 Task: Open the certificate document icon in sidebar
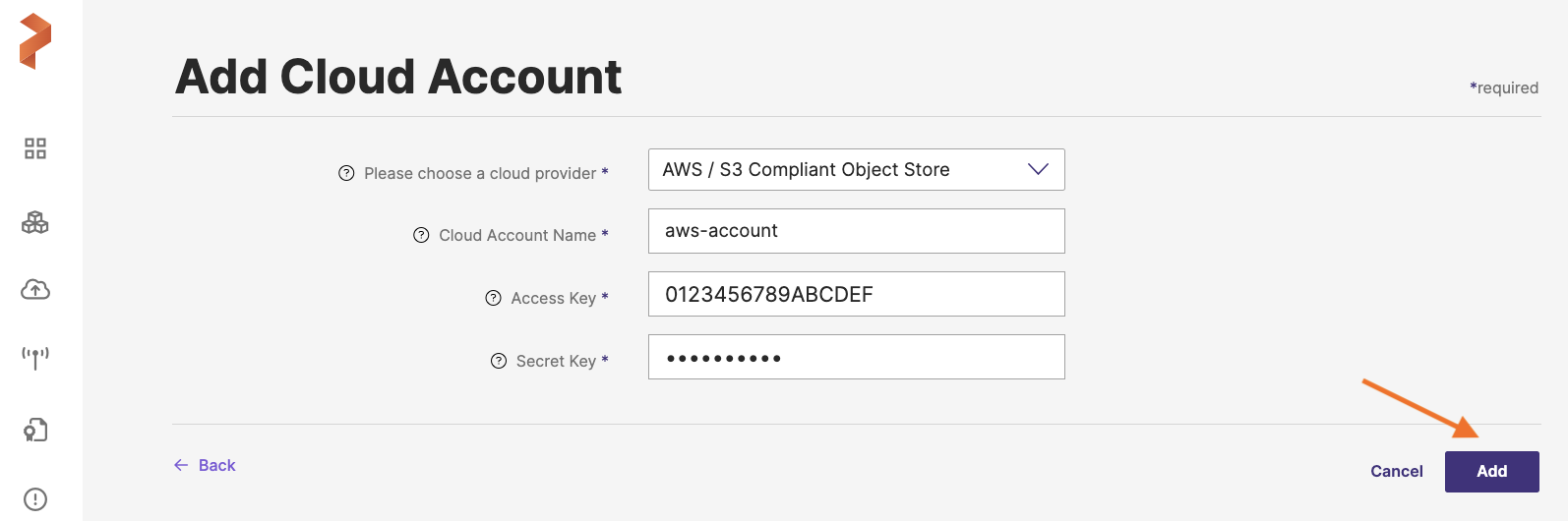35,430
